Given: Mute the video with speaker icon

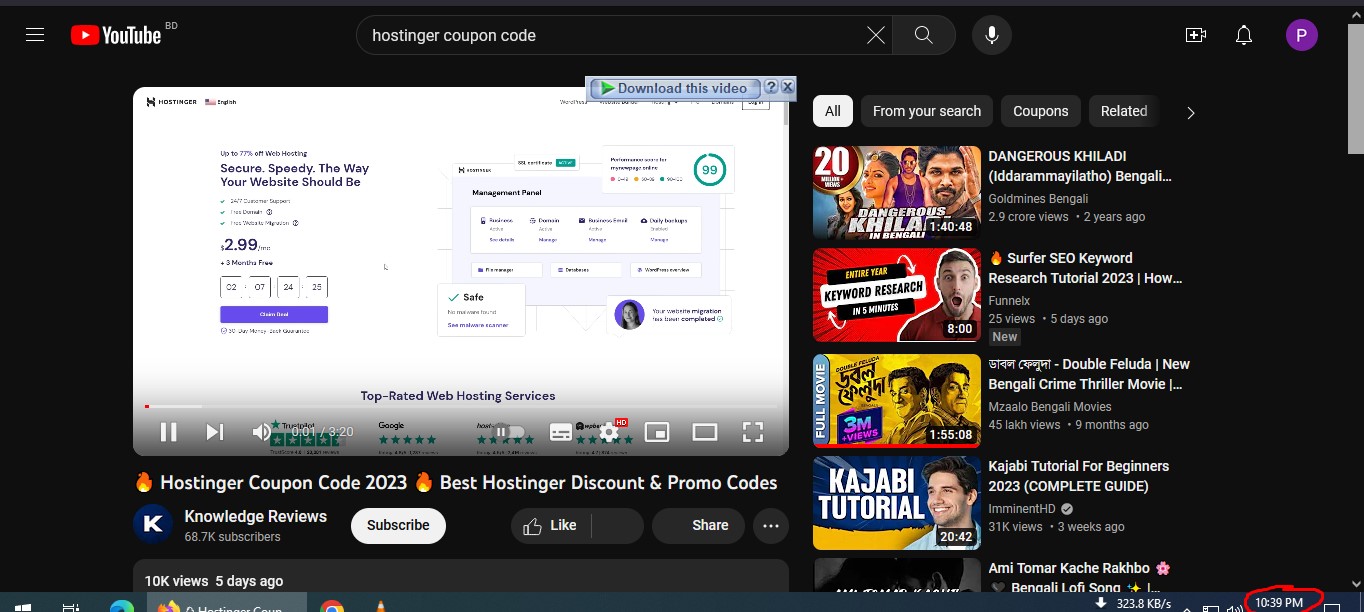Looking at the screenshot, I should (x=261, y=432).
